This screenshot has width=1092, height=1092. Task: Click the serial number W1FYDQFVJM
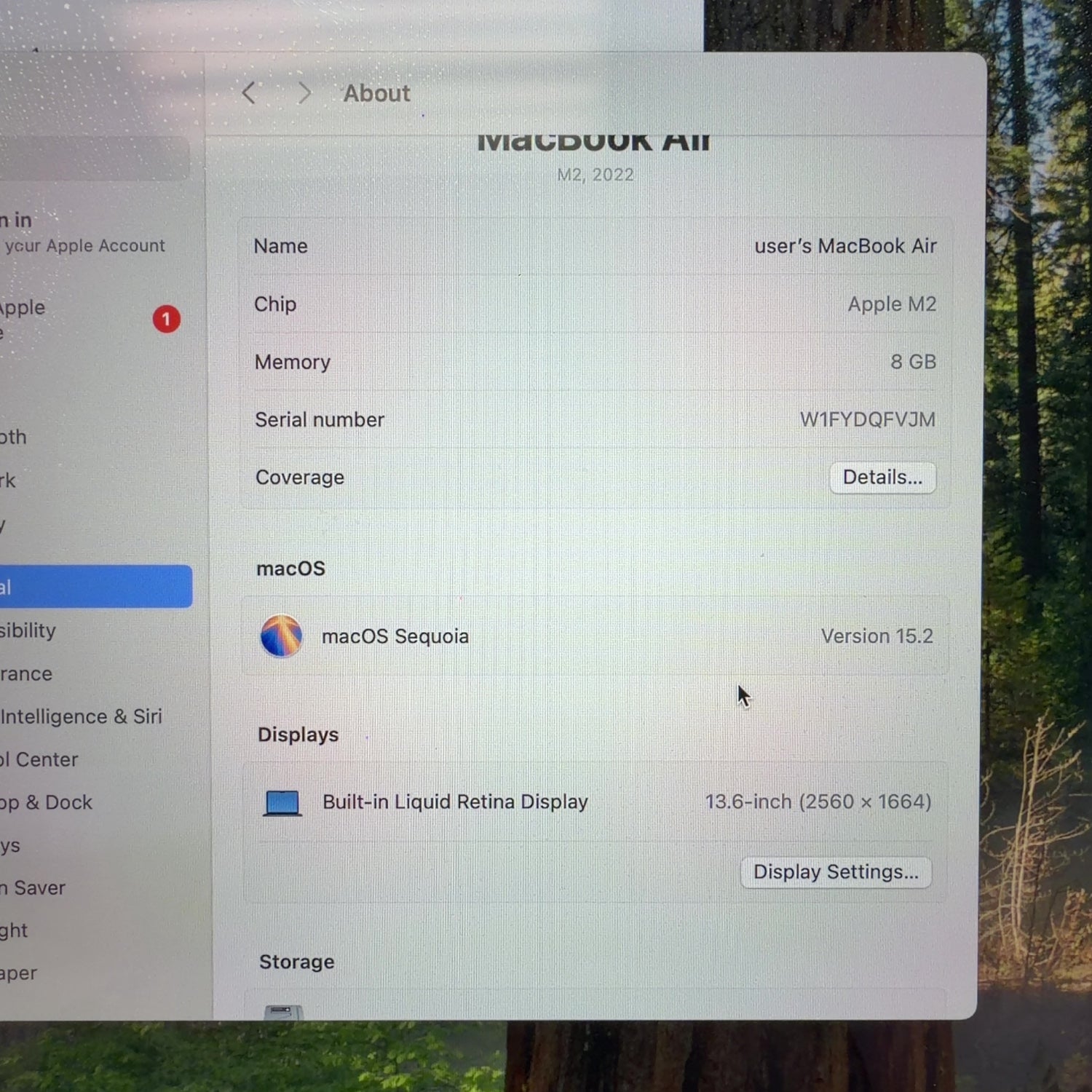point(868,419)
